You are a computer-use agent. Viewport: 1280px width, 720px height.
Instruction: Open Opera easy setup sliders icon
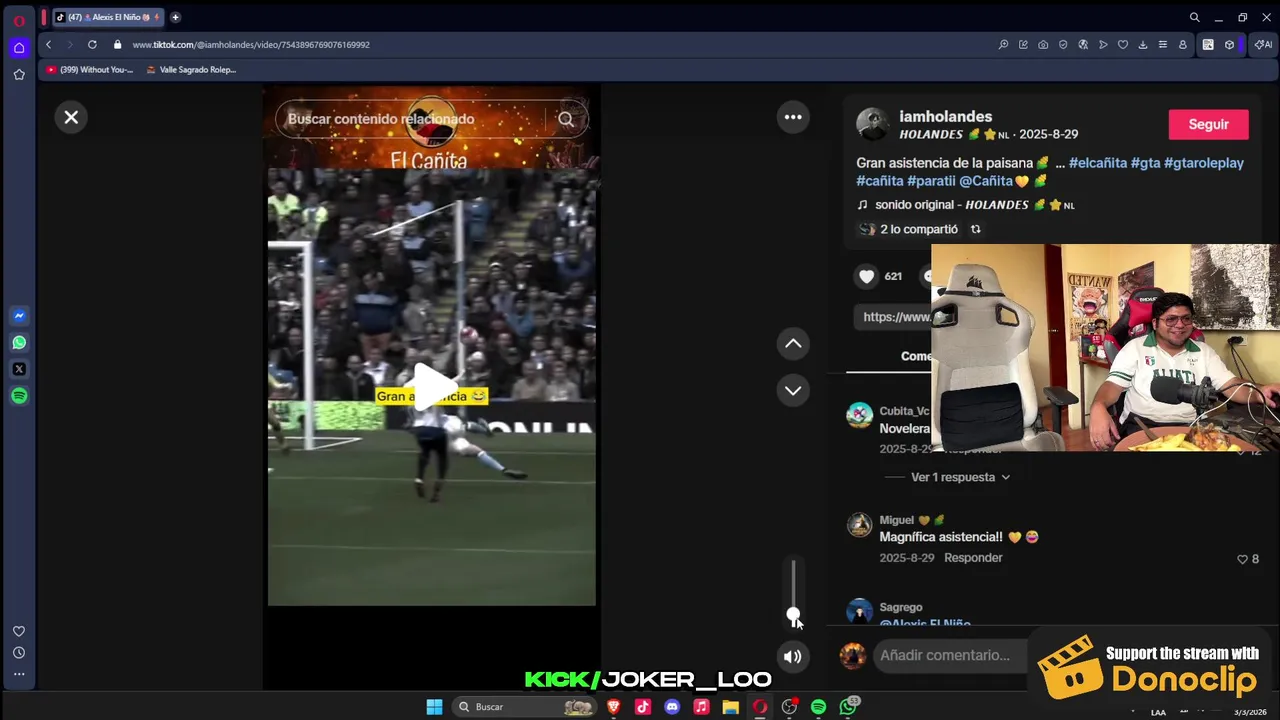coord(1162,44)
